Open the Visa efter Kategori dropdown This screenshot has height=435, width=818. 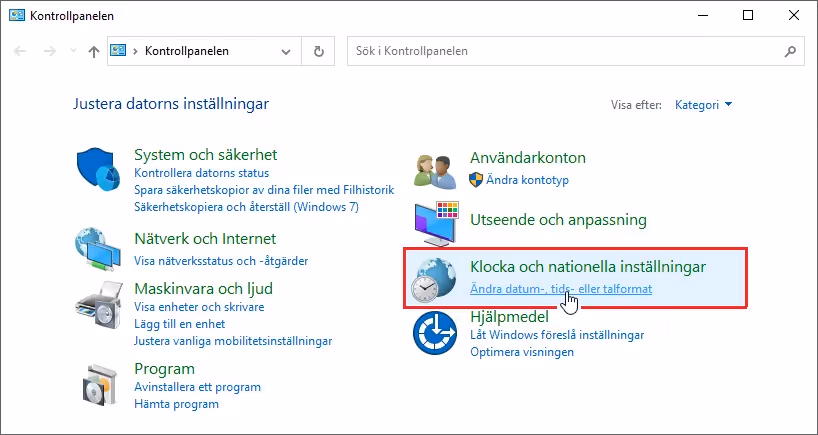[x=703, y=105]
